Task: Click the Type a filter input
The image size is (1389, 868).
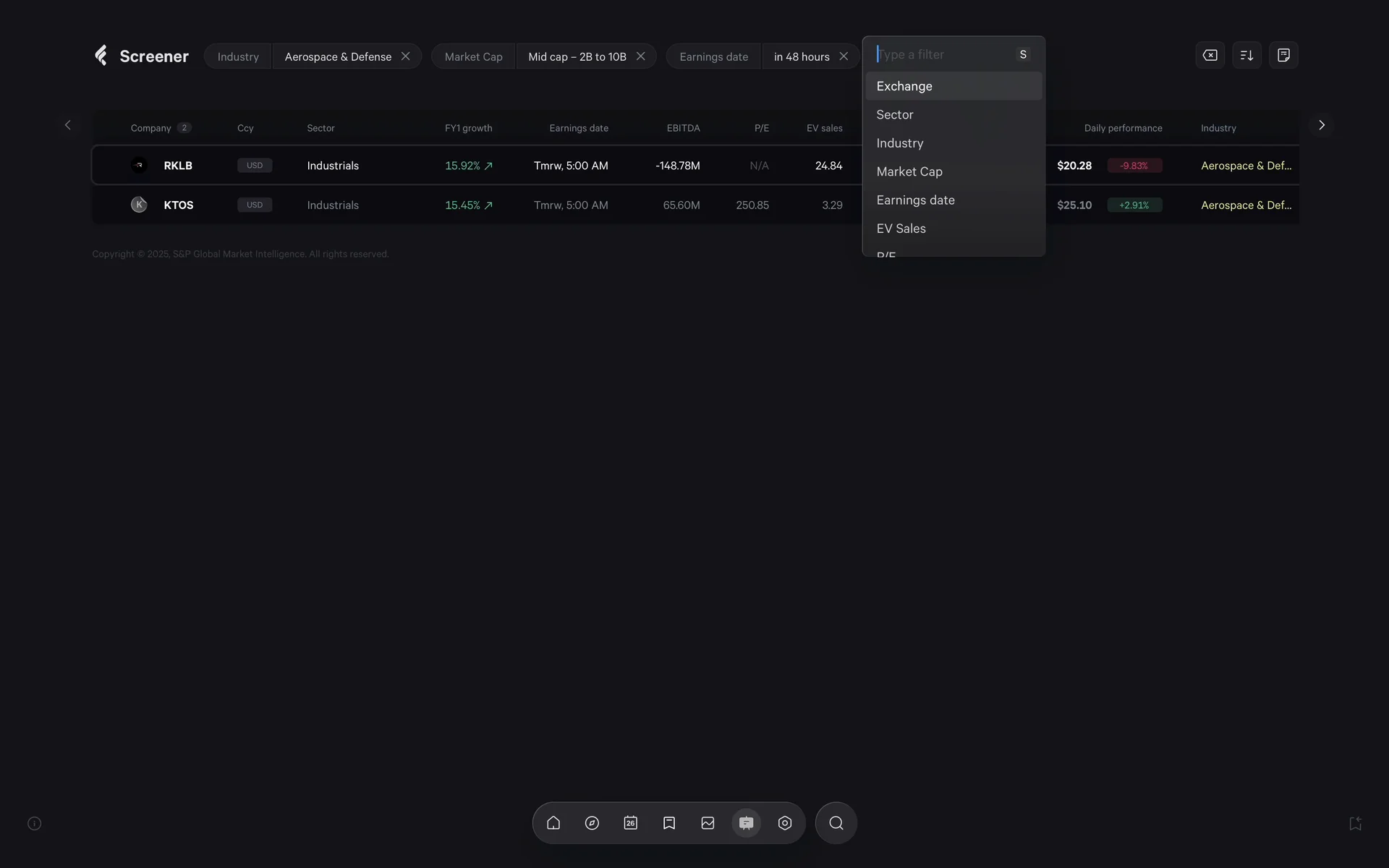Action: [940, 54]
